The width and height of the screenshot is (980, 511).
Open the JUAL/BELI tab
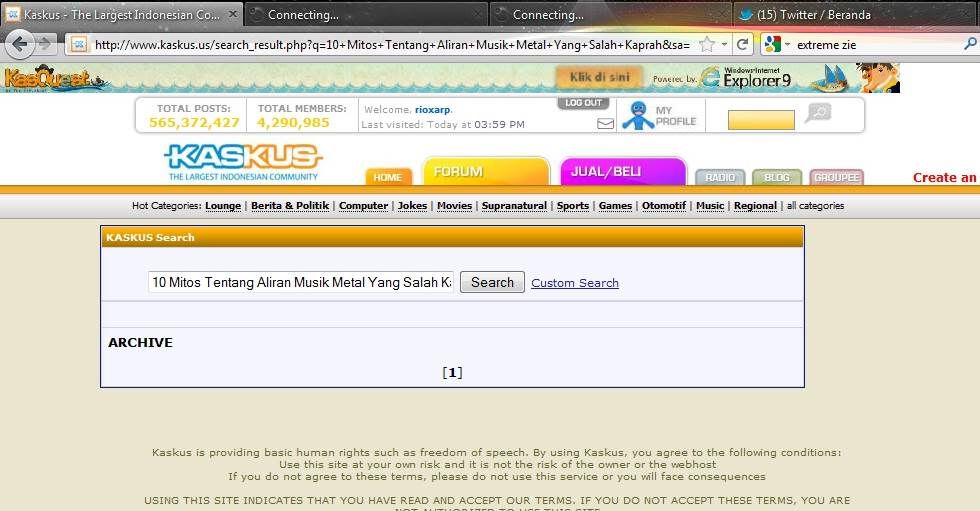pyautogui.click(x=623, y=171)
